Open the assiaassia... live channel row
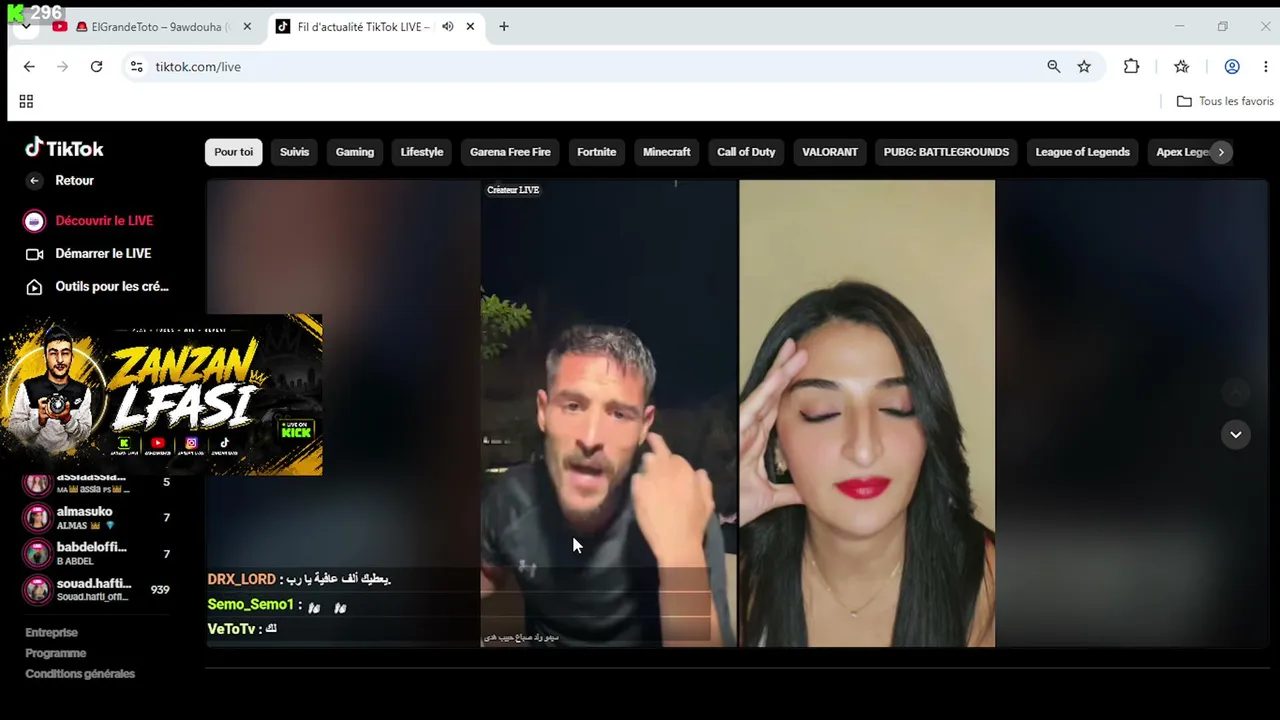 point(98,483)
